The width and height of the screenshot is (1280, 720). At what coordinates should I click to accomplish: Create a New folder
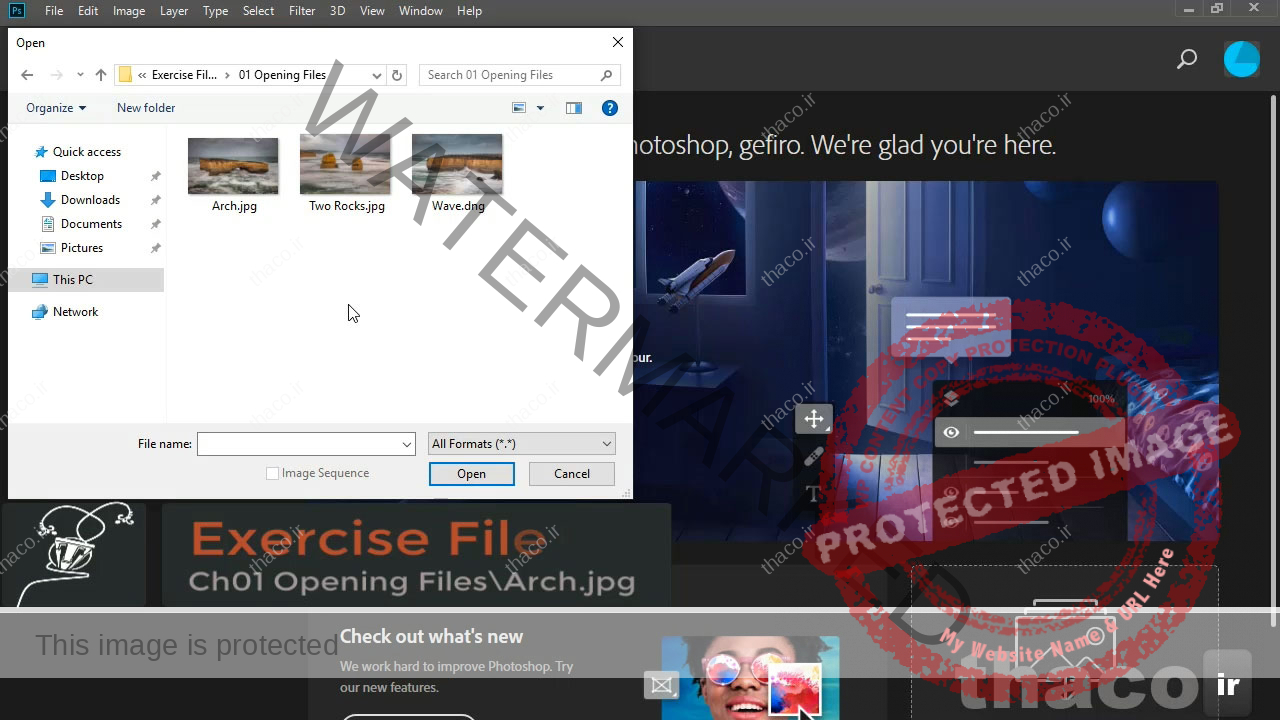146,108
